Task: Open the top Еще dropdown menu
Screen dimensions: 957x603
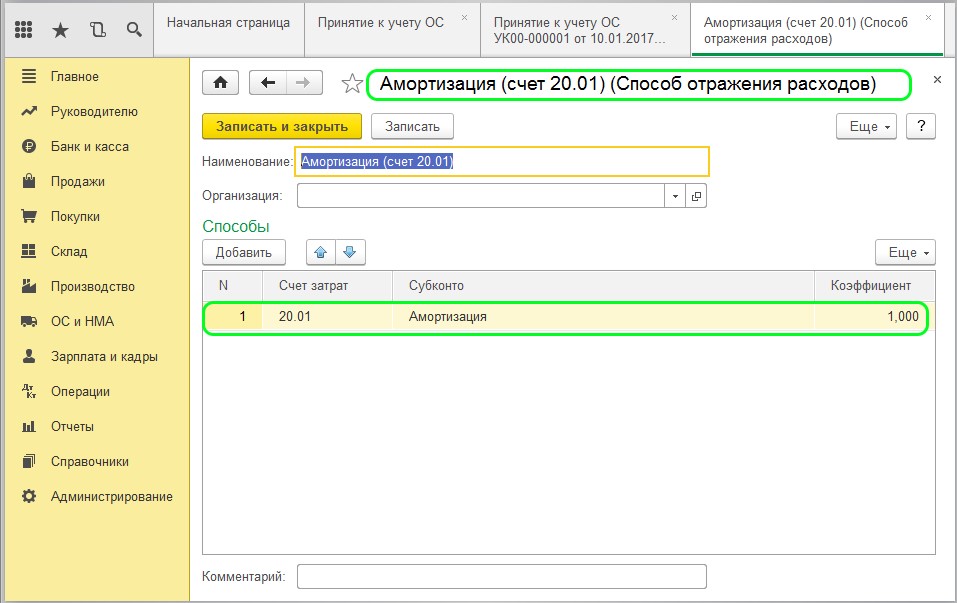Action: click(866, 126)
